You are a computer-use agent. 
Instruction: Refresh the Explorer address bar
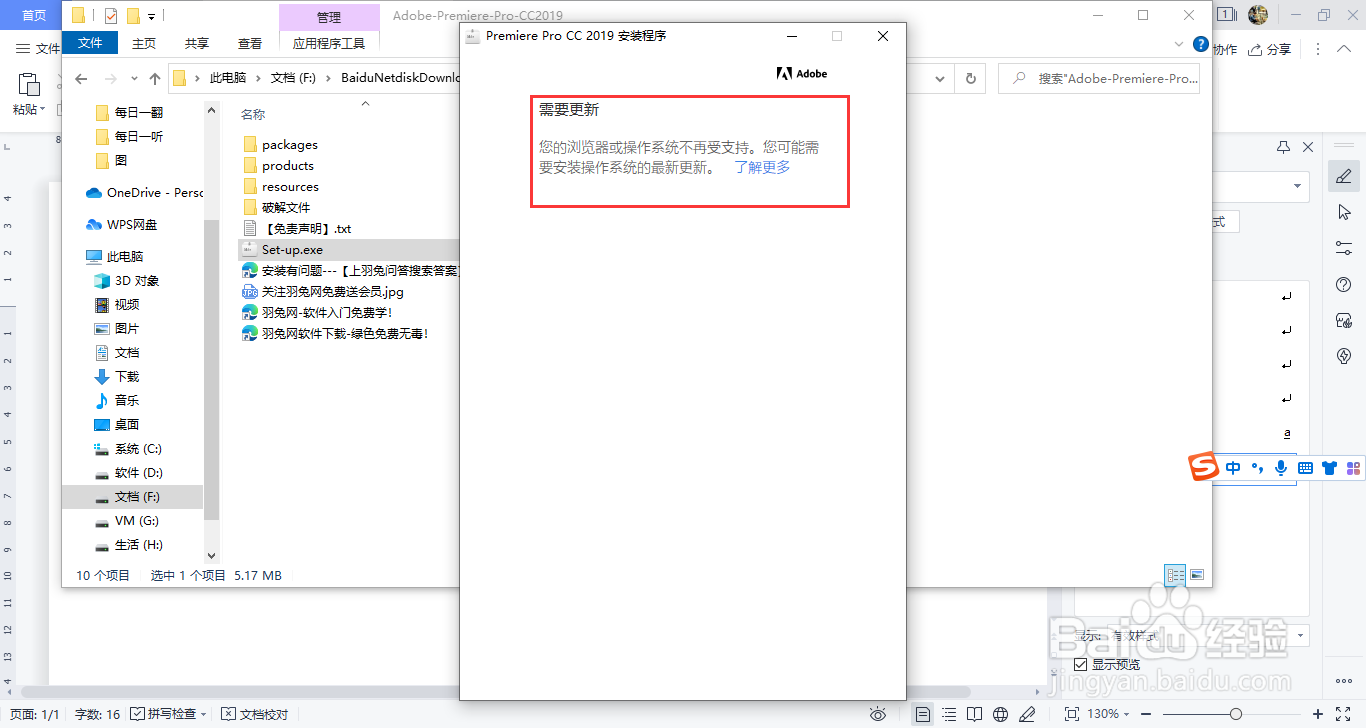[969, 78]
